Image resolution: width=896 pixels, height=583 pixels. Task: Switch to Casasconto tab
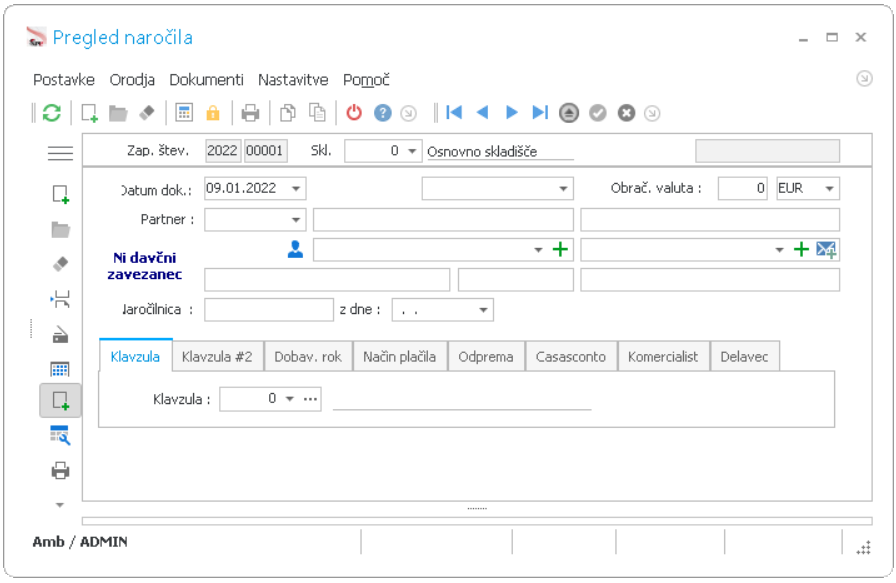coord(570,357)
